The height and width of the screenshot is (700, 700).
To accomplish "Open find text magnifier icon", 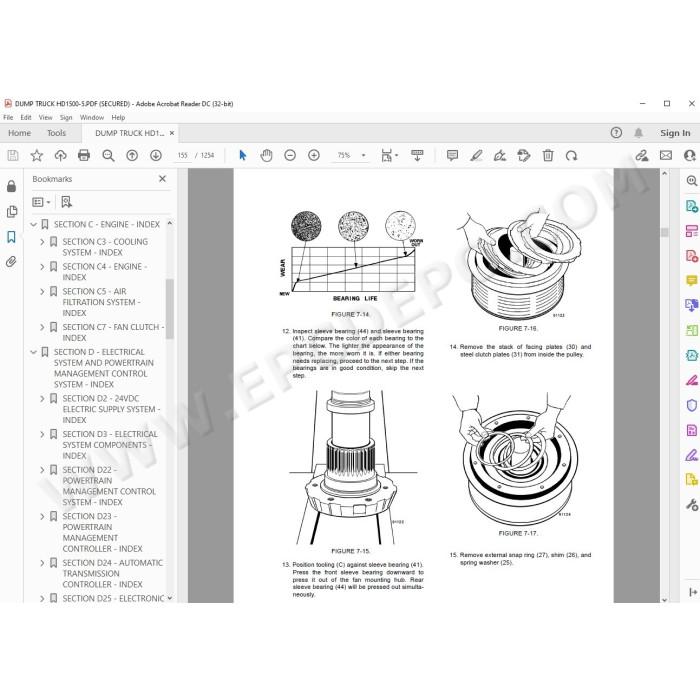I will (108, 155).
